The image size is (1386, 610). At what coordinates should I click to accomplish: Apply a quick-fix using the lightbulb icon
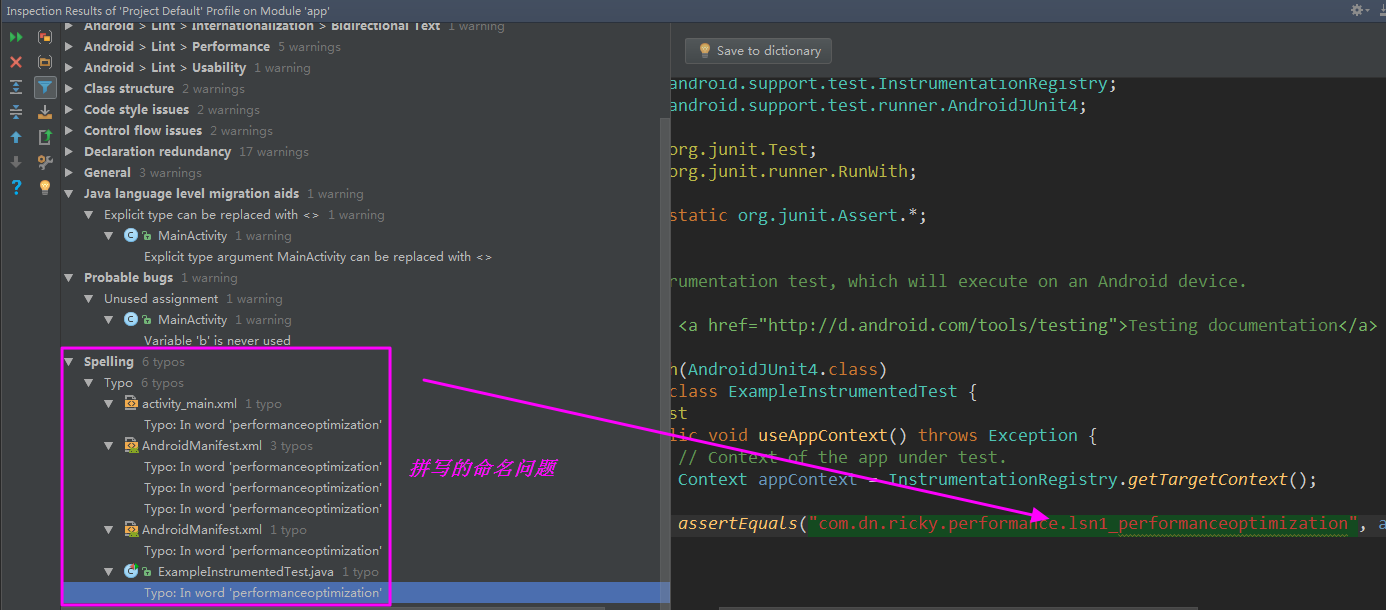(44, 186)
